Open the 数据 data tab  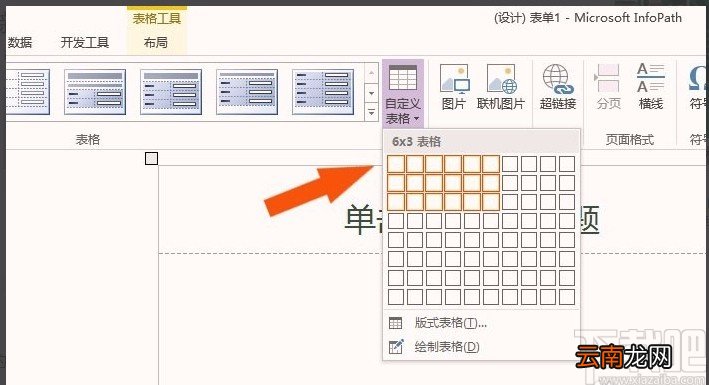[20, 43]
